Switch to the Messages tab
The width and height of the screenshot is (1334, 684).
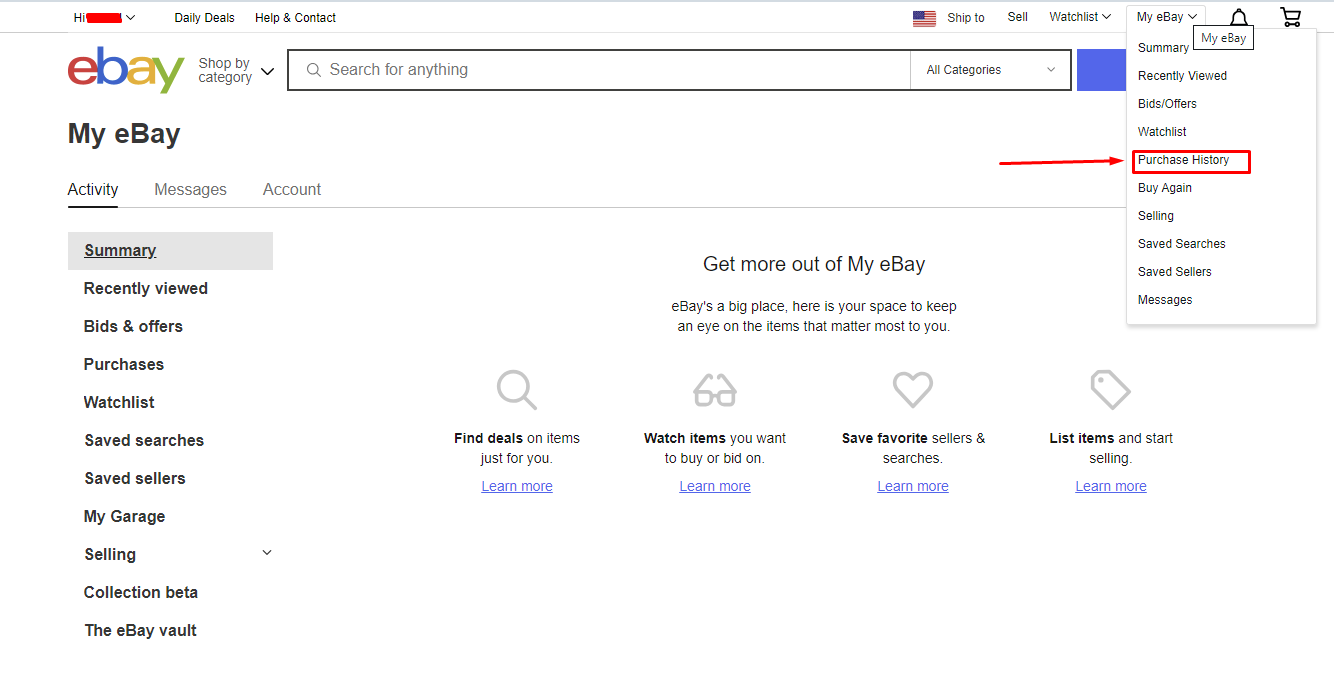(x=190, y=189)
